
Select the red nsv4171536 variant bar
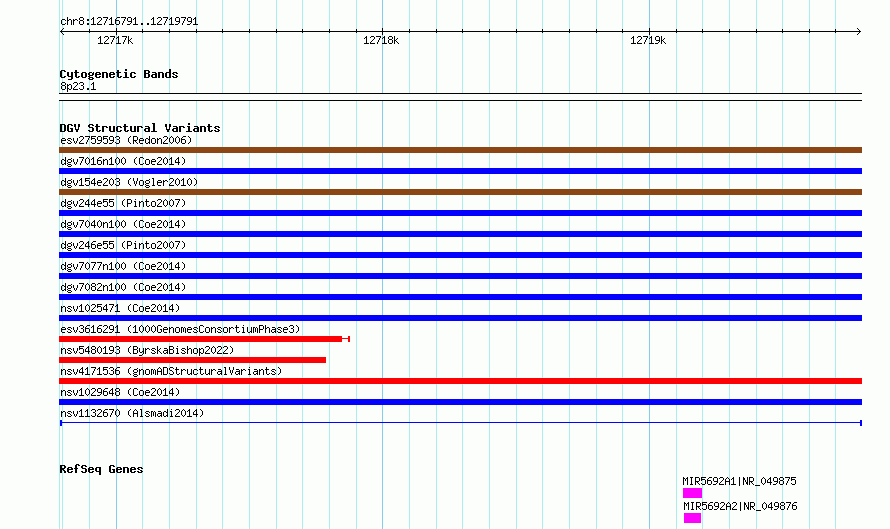pyautogui.click(x=460, y=381)
